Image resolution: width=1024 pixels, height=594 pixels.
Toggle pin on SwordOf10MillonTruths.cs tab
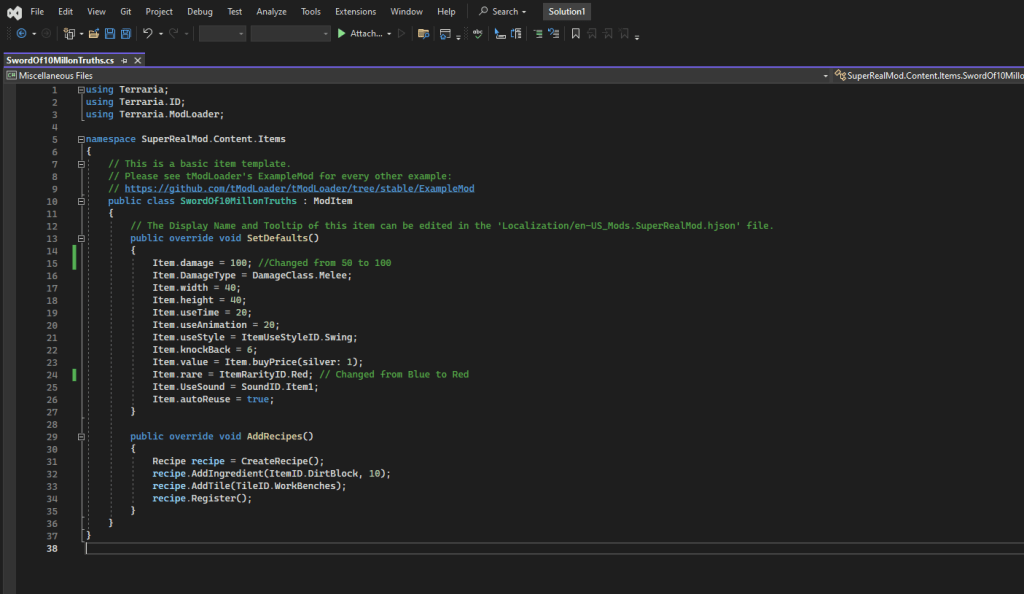124,61
